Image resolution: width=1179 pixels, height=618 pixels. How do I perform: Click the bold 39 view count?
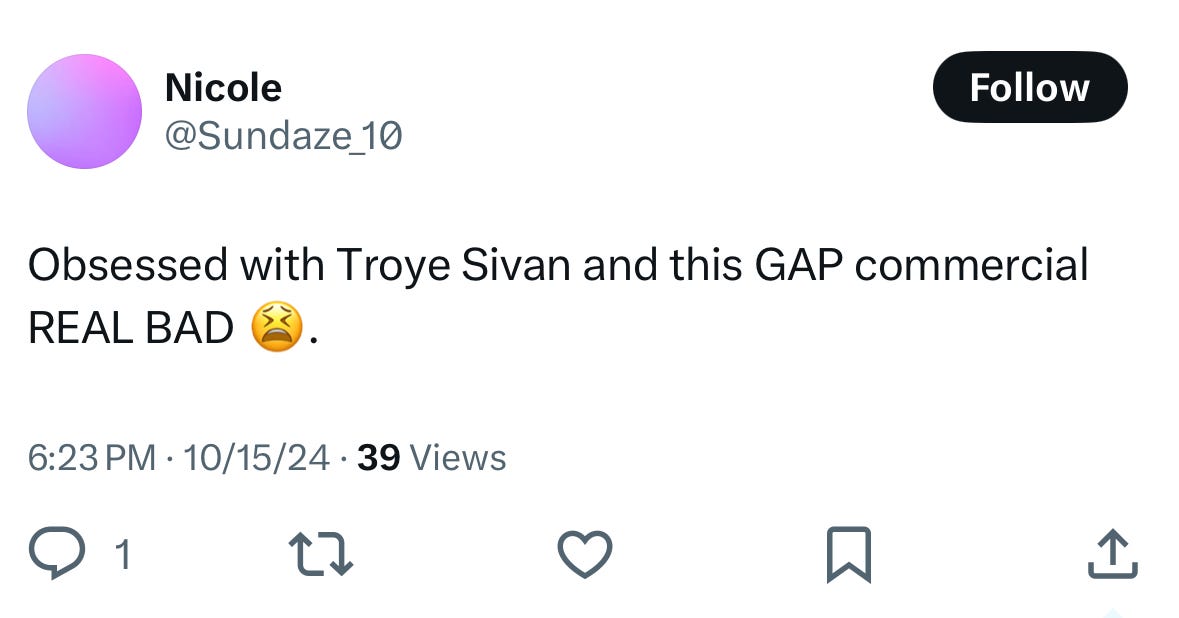[378, 458]
